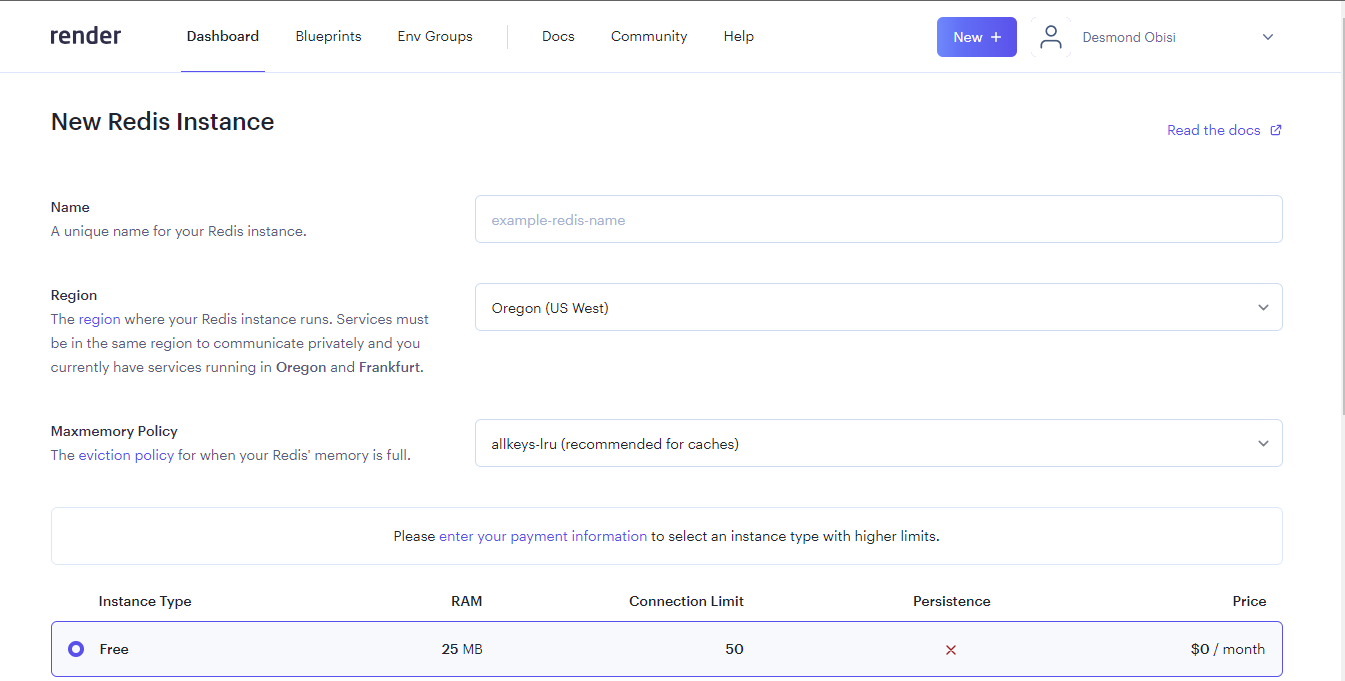The image size is (1345, 681).
Task: Open the Docs menu item
Action: tap(558, 36)
